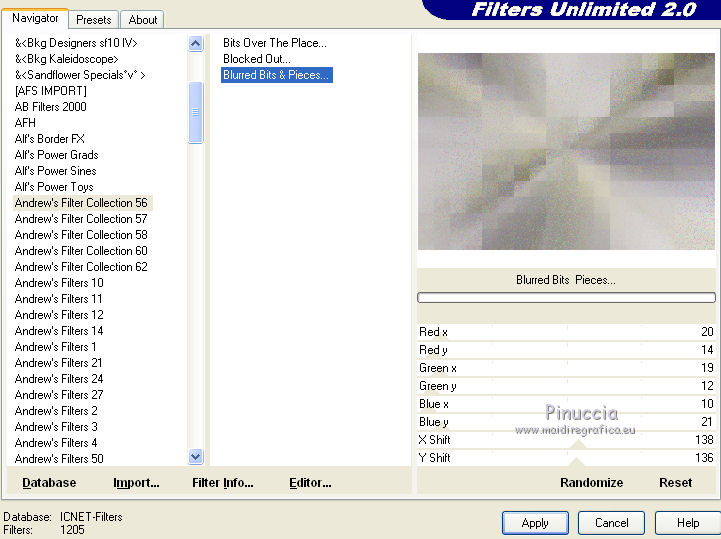Viewport: 721px width, 539px height.
Task: Apply the Blurred Bits & Pieces filter
Action: [x=535, y=523]
